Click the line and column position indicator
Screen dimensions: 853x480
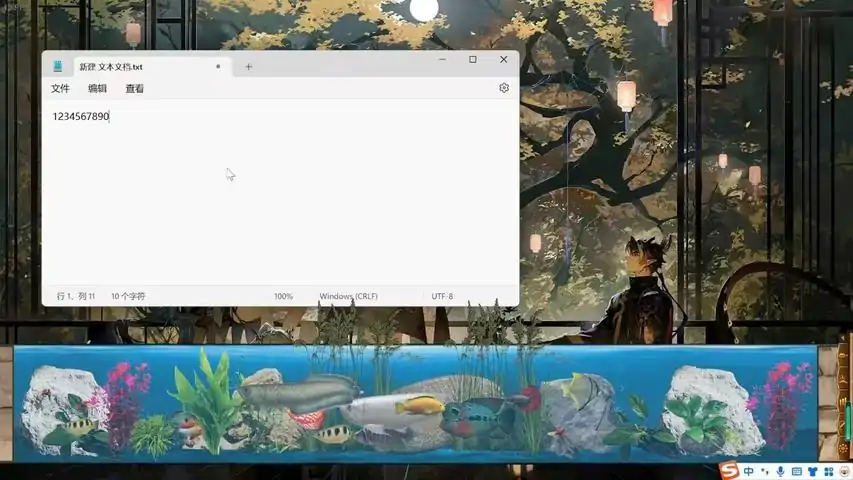pyautogui.click(x=76, y=297)
